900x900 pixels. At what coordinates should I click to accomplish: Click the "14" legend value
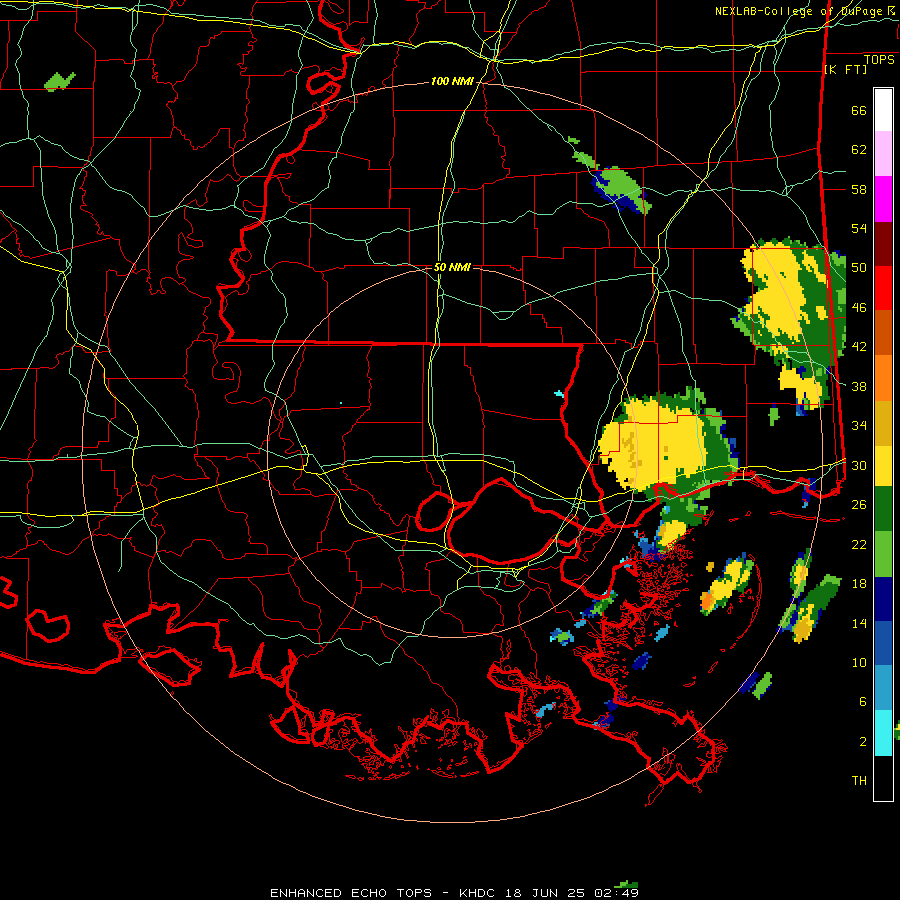pyautogui.click(x=859, y=623)
